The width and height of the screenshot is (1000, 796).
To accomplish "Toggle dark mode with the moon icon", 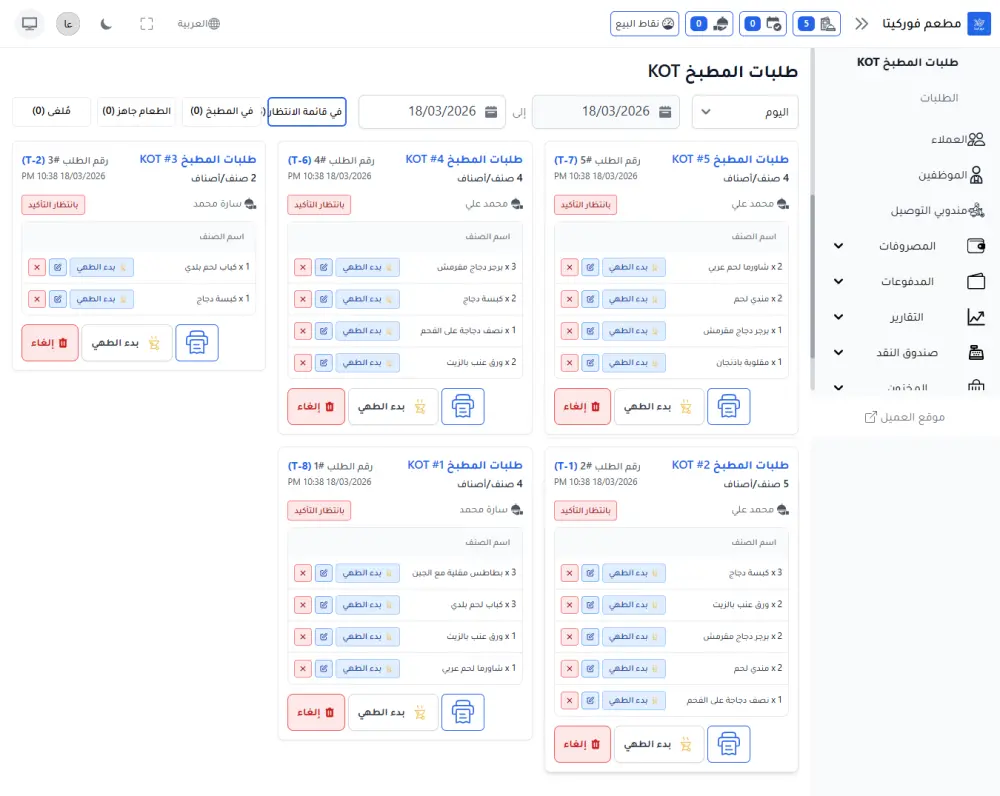I will coord(107,23).
